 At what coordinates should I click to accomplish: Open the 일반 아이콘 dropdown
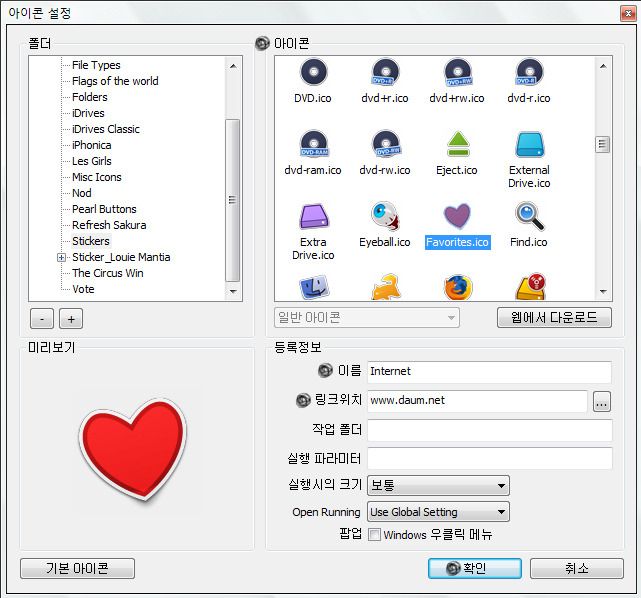tap(367, 318)
